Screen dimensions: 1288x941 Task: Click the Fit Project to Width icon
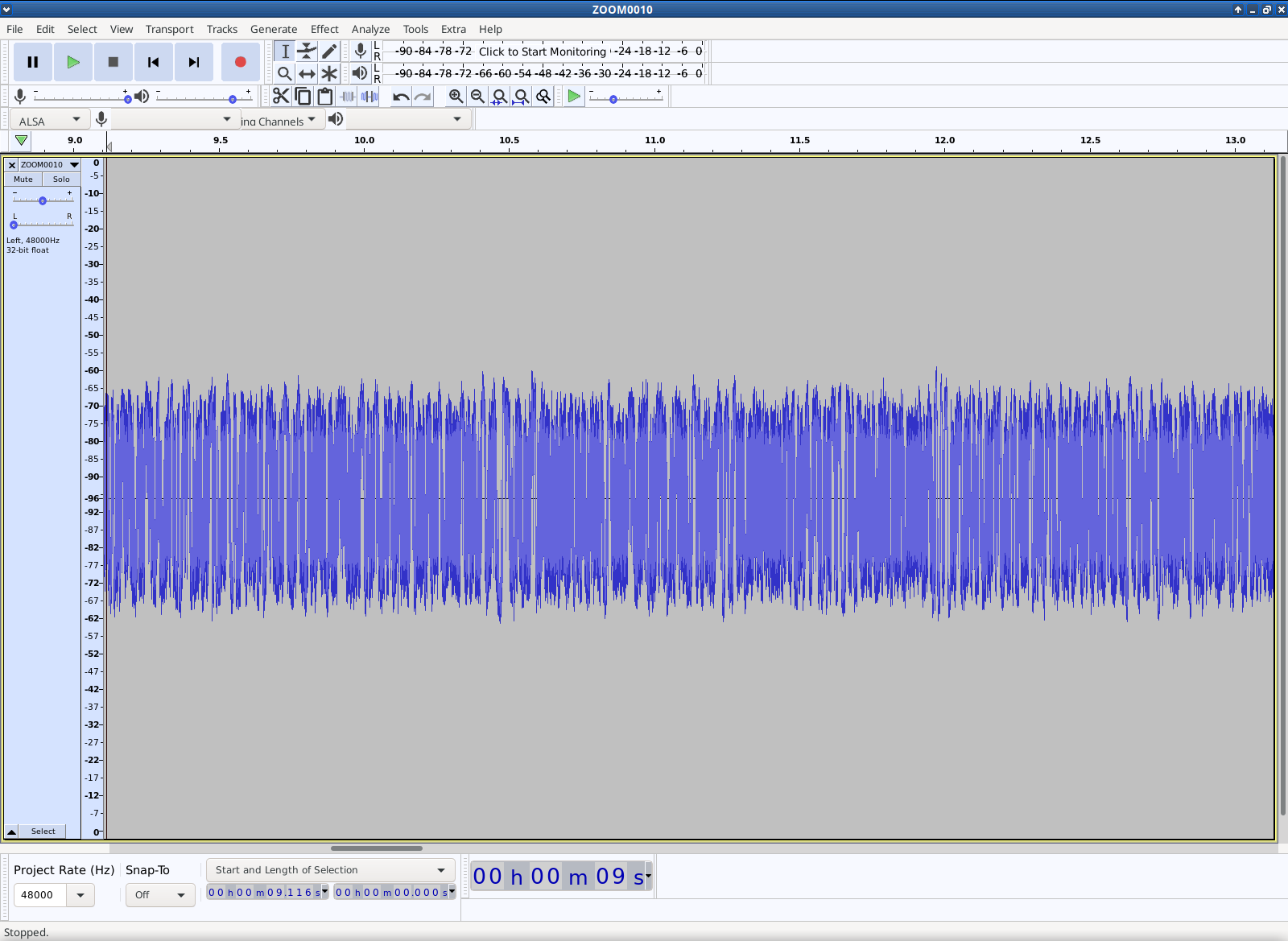coord(522,97)
